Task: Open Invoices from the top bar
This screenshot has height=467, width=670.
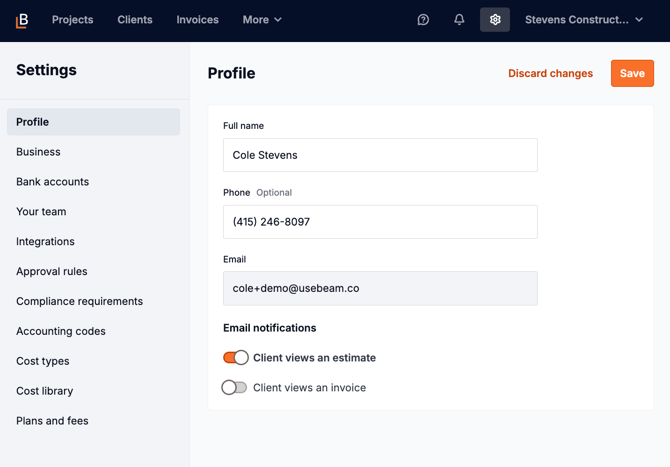Action: tap(197, 20)
